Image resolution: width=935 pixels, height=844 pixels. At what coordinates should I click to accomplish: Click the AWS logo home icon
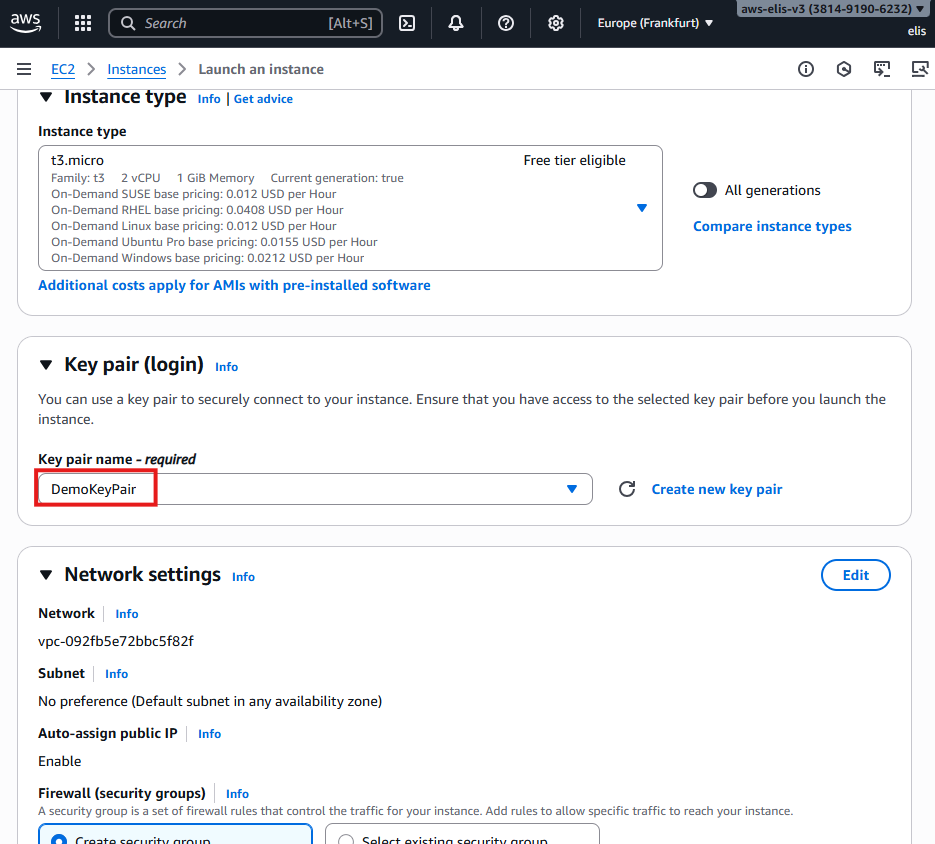click(x=26, y=22)
